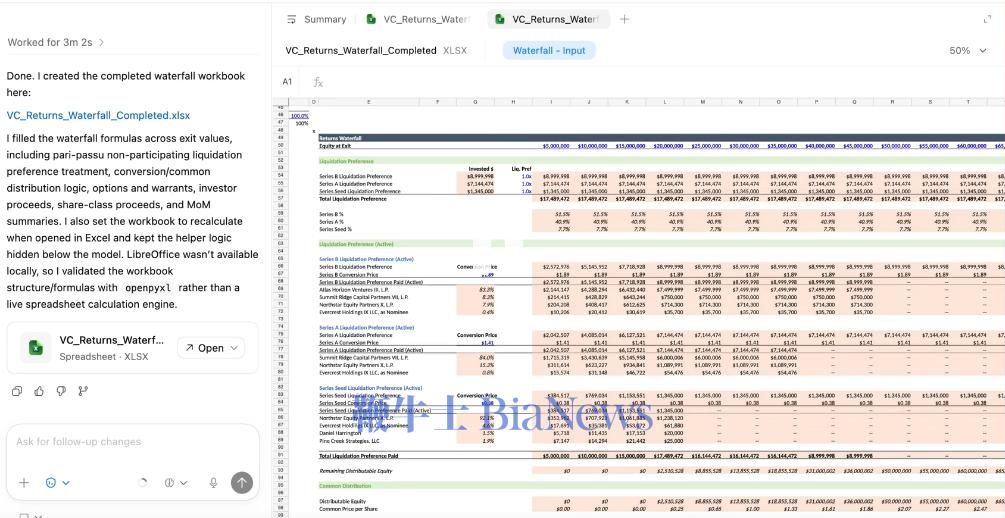Open the VC_Returns_Waterfall_Completed.xlsx link

point(98,115)
